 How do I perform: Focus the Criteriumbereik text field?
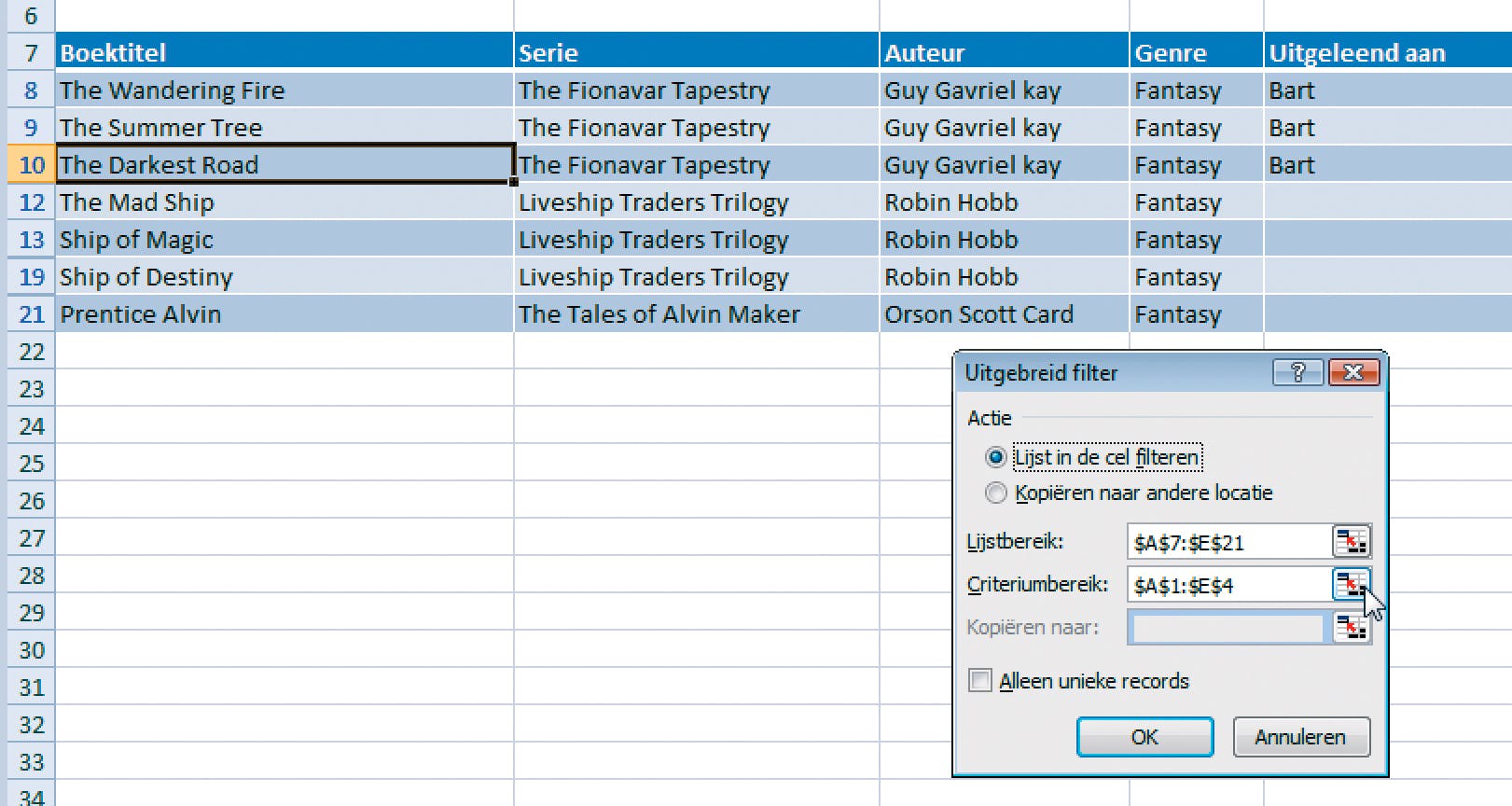[1228, 585]
